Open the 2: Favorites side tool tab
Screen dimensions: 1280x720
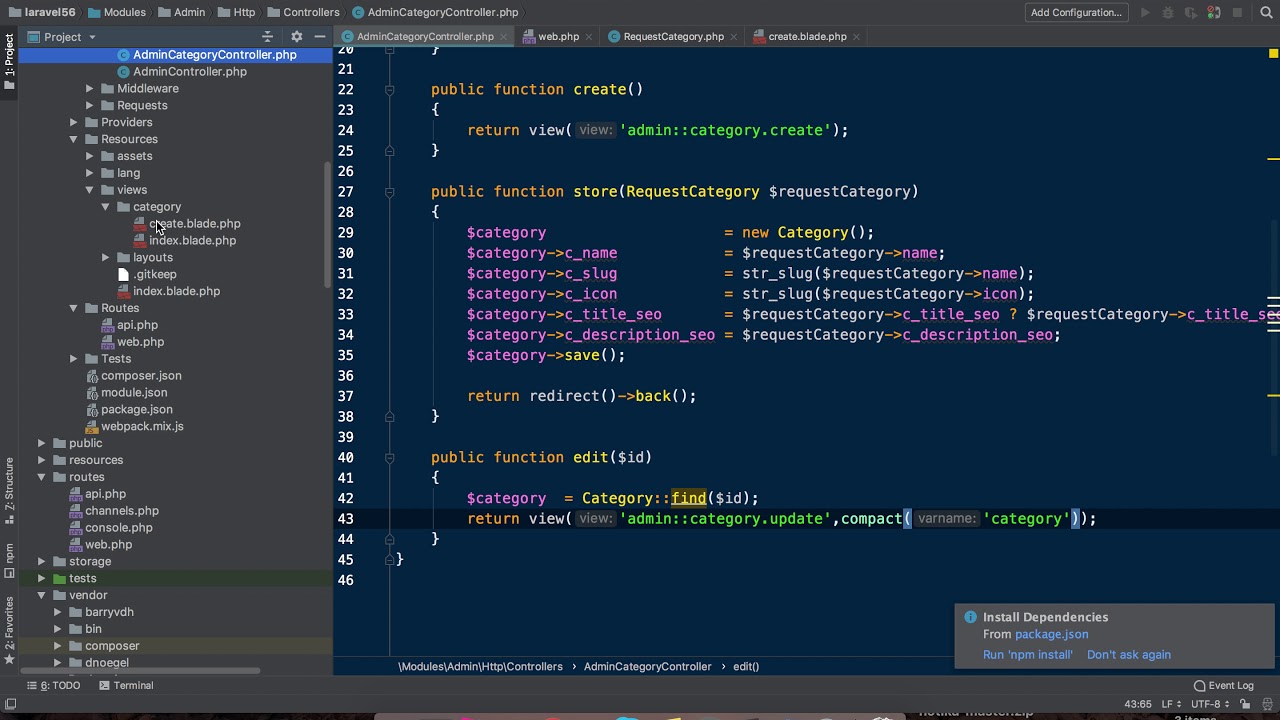(9, 630)
